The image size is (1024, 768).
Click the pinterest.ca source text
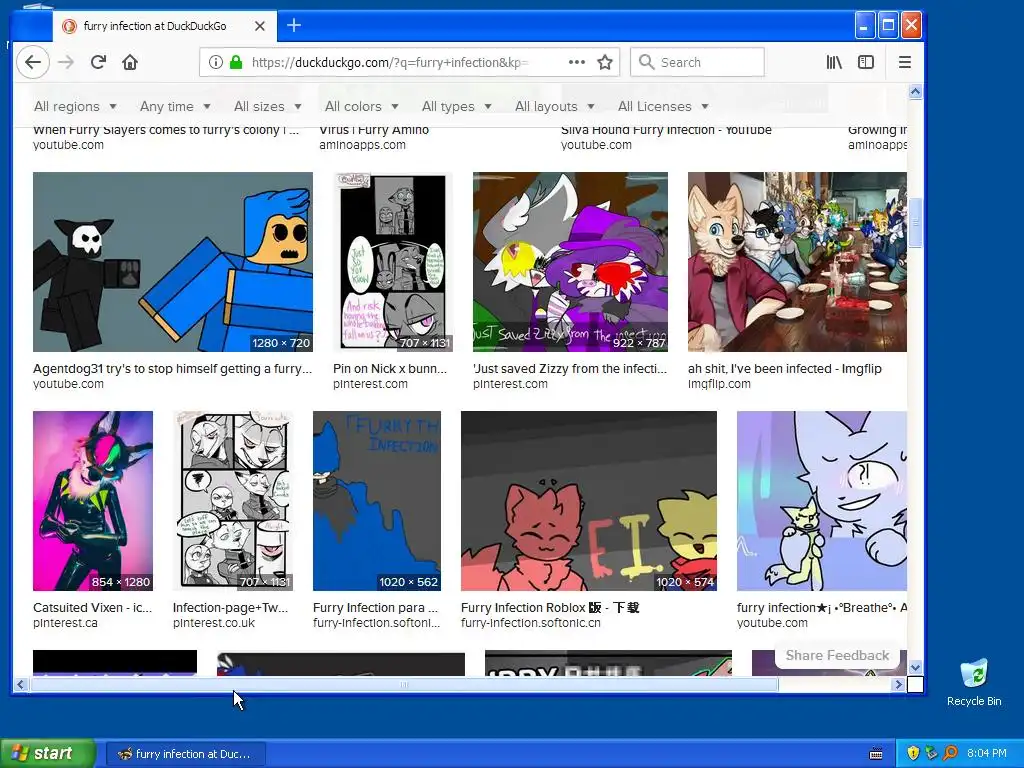click(x=65, y=623)
